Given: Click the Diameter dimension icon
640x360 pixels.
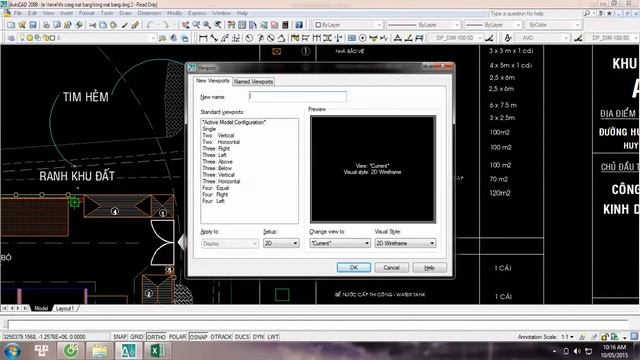Looking at the screenshot, I should 271,38.
